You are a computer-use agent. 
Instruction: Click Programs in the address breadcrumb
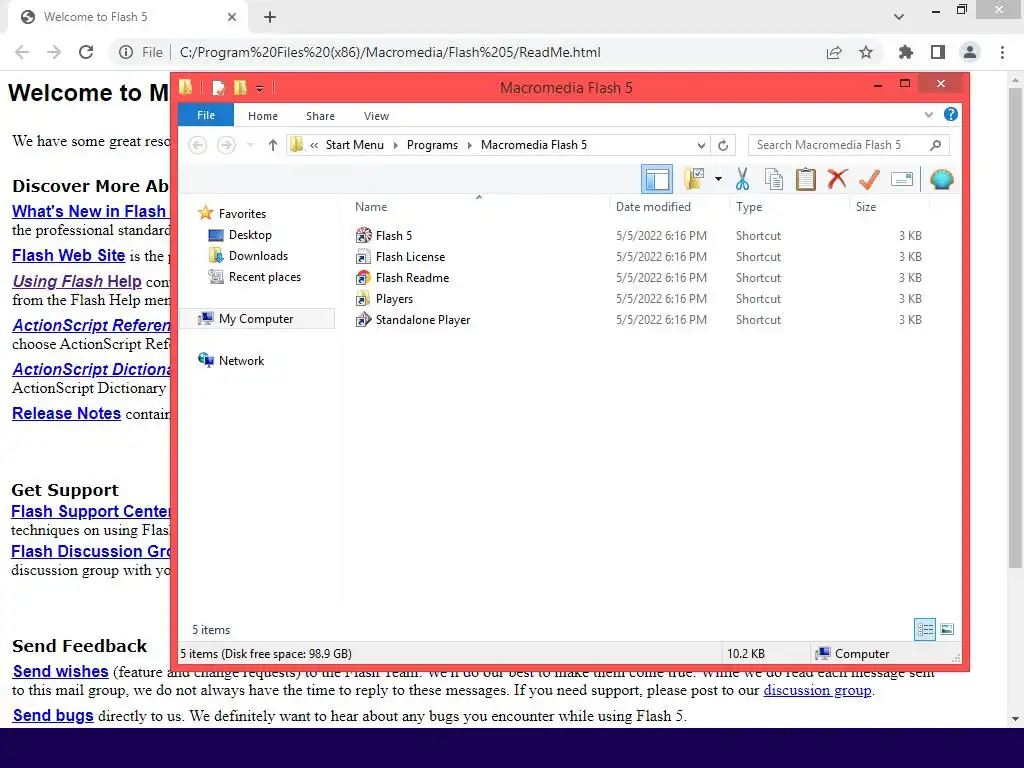(x=432, y=145)
